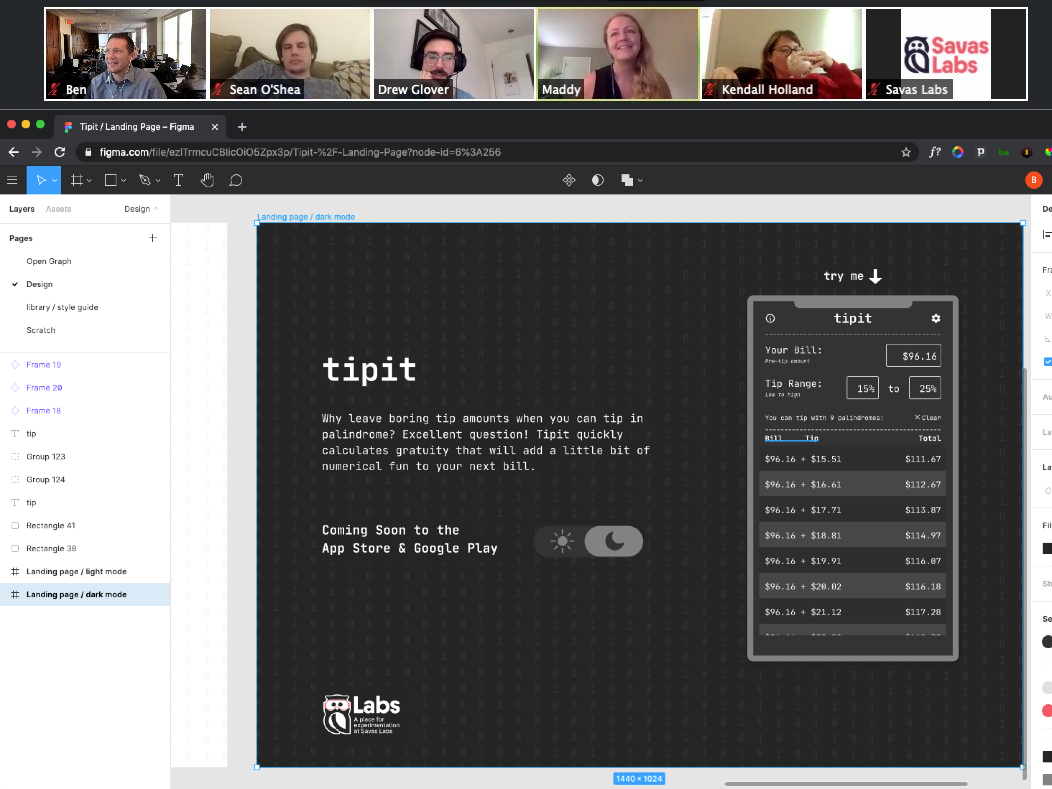The width and height of the screenshot is (1052, 789).
Task: Select the Pen tool
Action: pyautogui.click(x=144, y=180)
